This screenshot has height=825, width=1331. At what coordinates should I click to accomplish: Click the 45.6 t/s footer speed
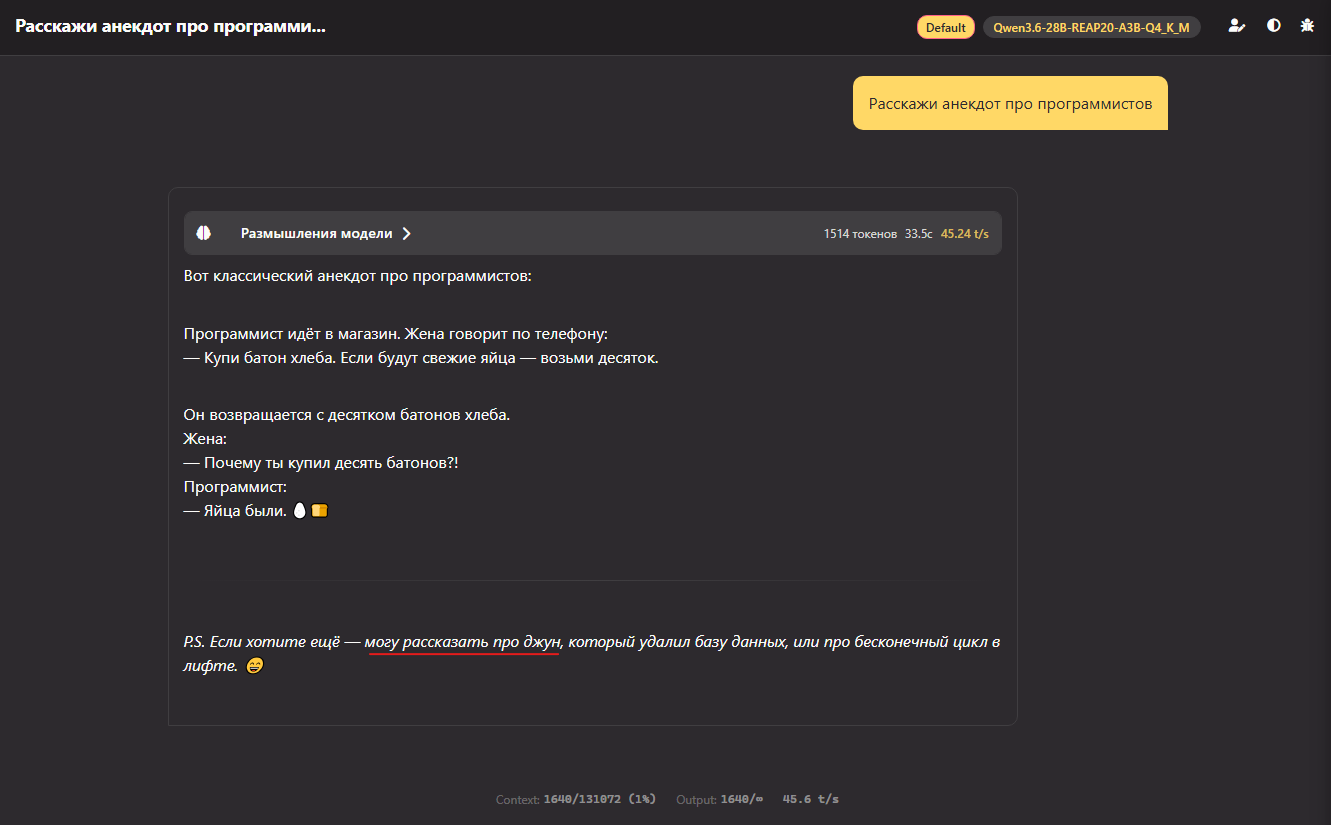[810, 799]
